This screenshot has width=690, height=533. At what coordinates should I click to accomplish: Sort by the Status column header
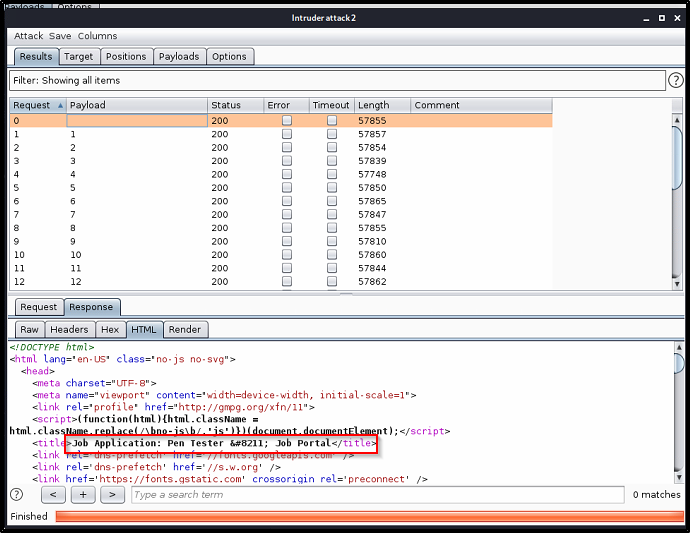pos(235,105)
